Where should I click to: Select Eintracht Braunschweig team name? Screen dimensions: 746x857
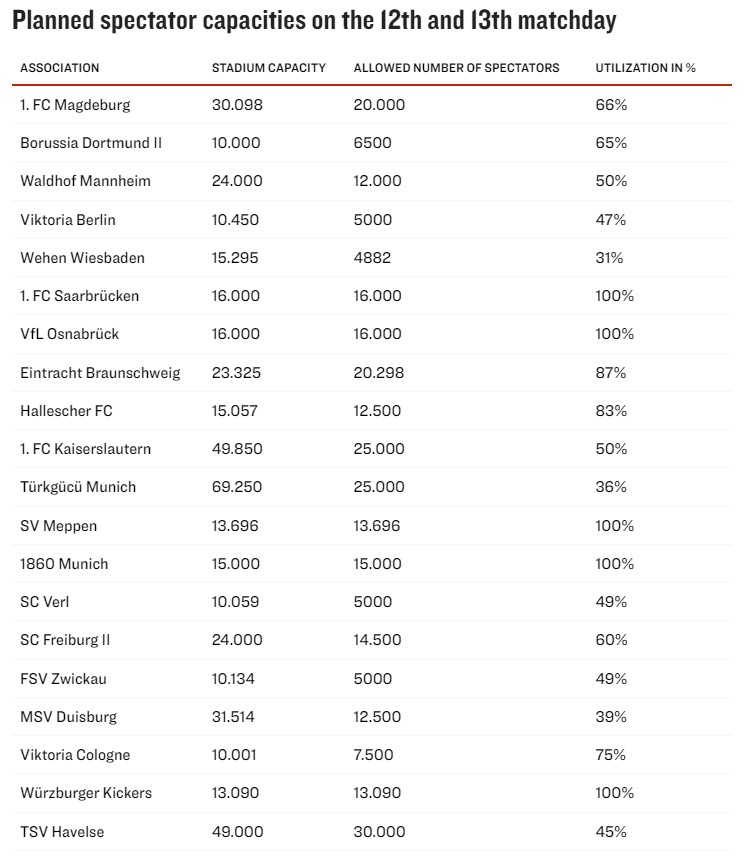(x=100, y=372)
